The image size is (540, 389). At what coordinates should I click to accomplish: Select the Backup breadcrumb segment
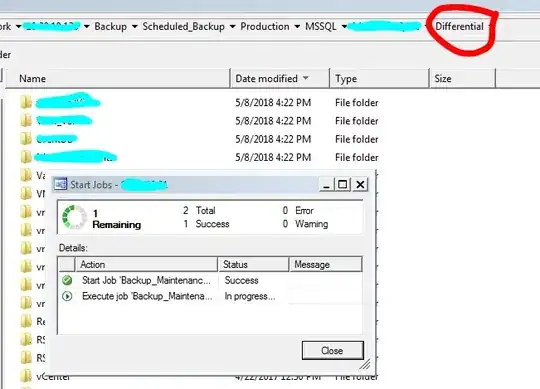point(111,27)
